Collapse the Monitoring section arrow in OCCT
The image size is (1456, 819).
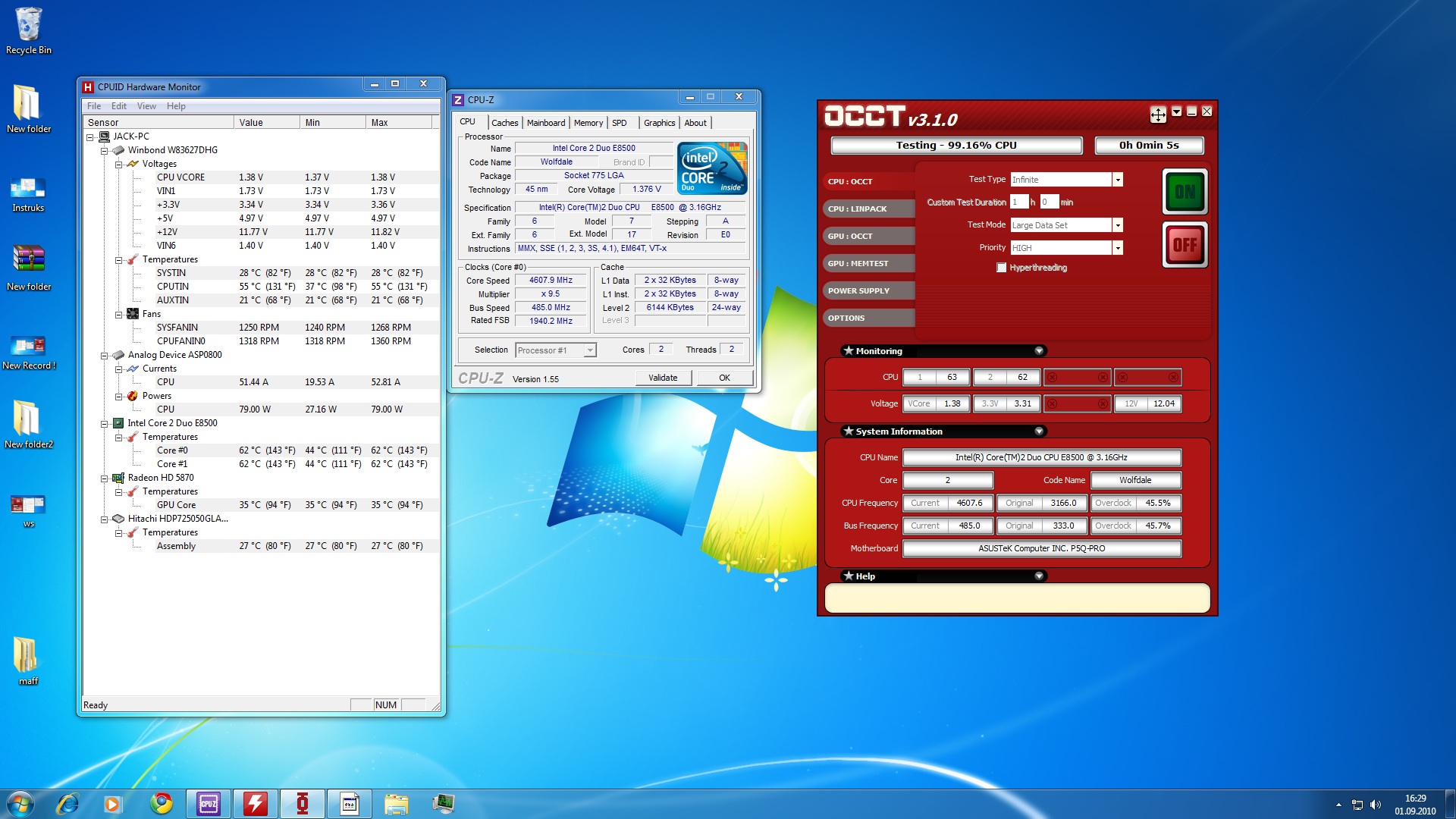click(1039, 350)
